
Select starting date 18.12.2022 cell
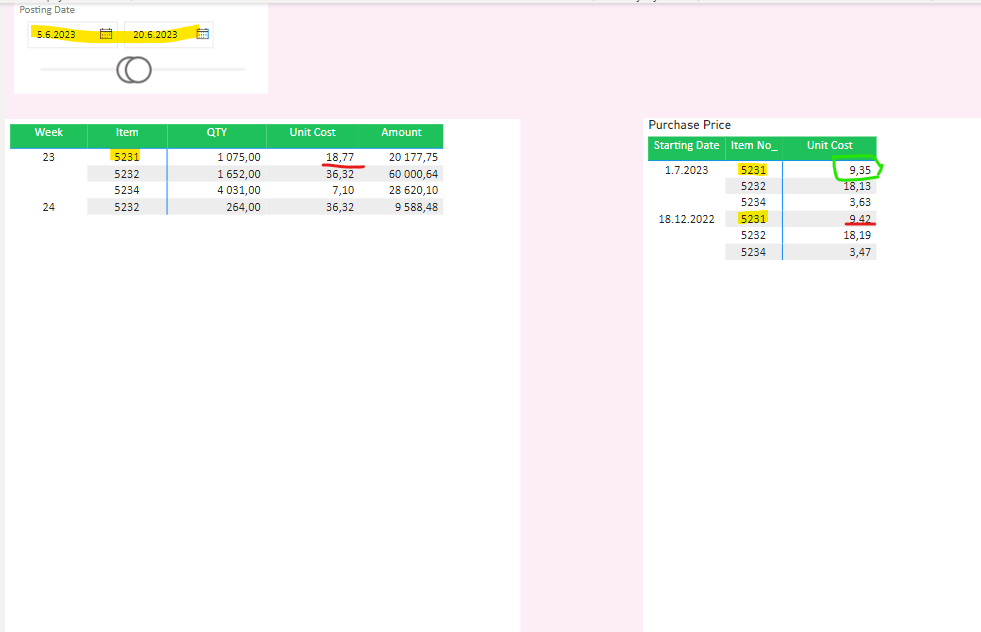[686, 219]
